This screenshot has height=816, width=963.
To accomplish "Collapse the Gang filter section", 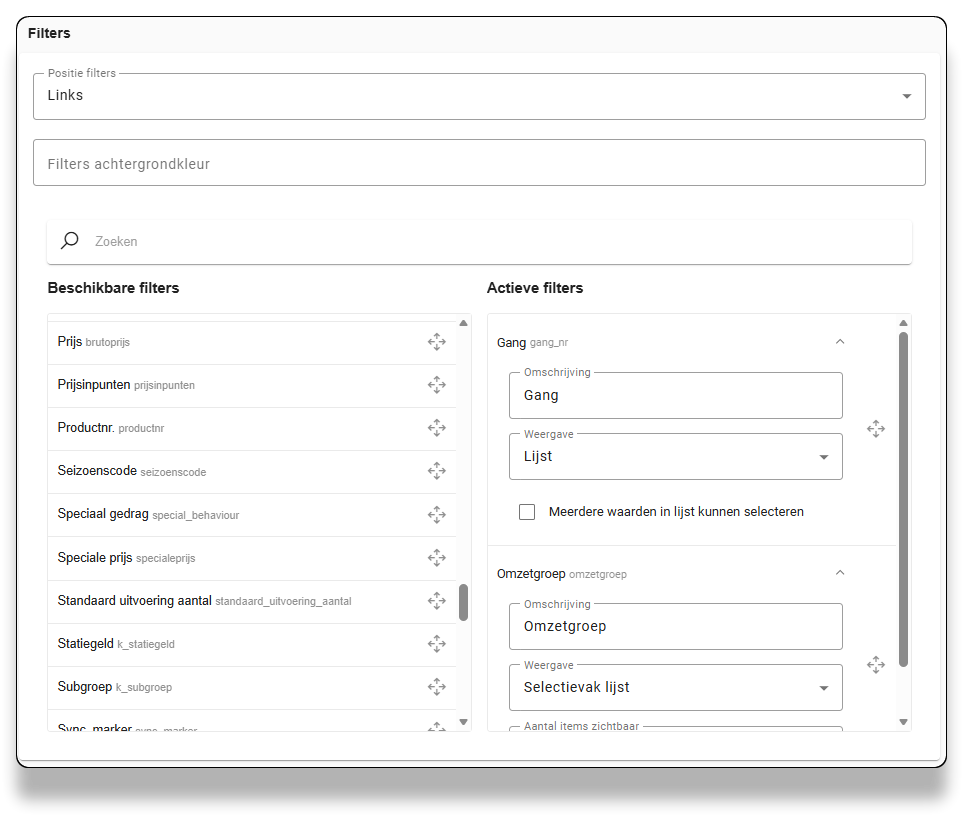I will [840, 342].
